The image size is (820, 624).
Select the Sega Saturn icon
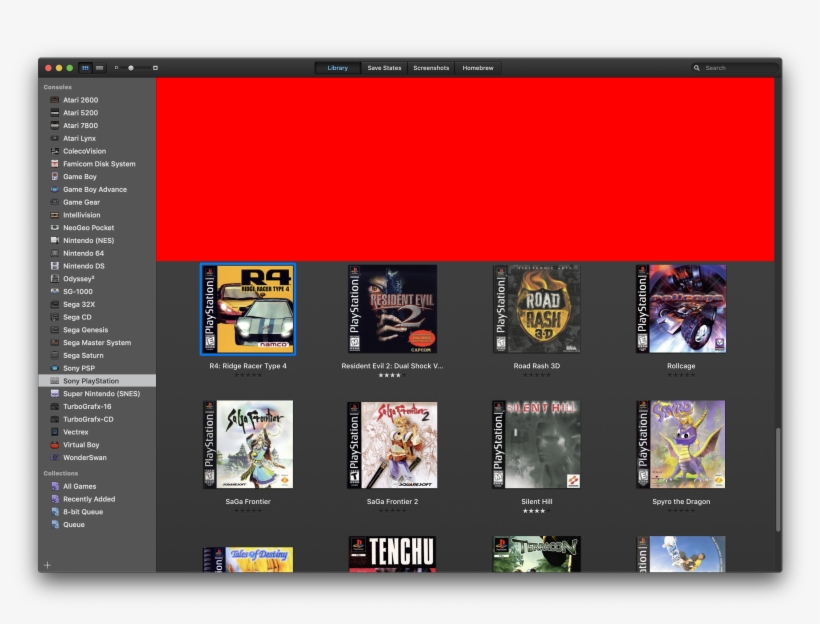coord(54,355)
